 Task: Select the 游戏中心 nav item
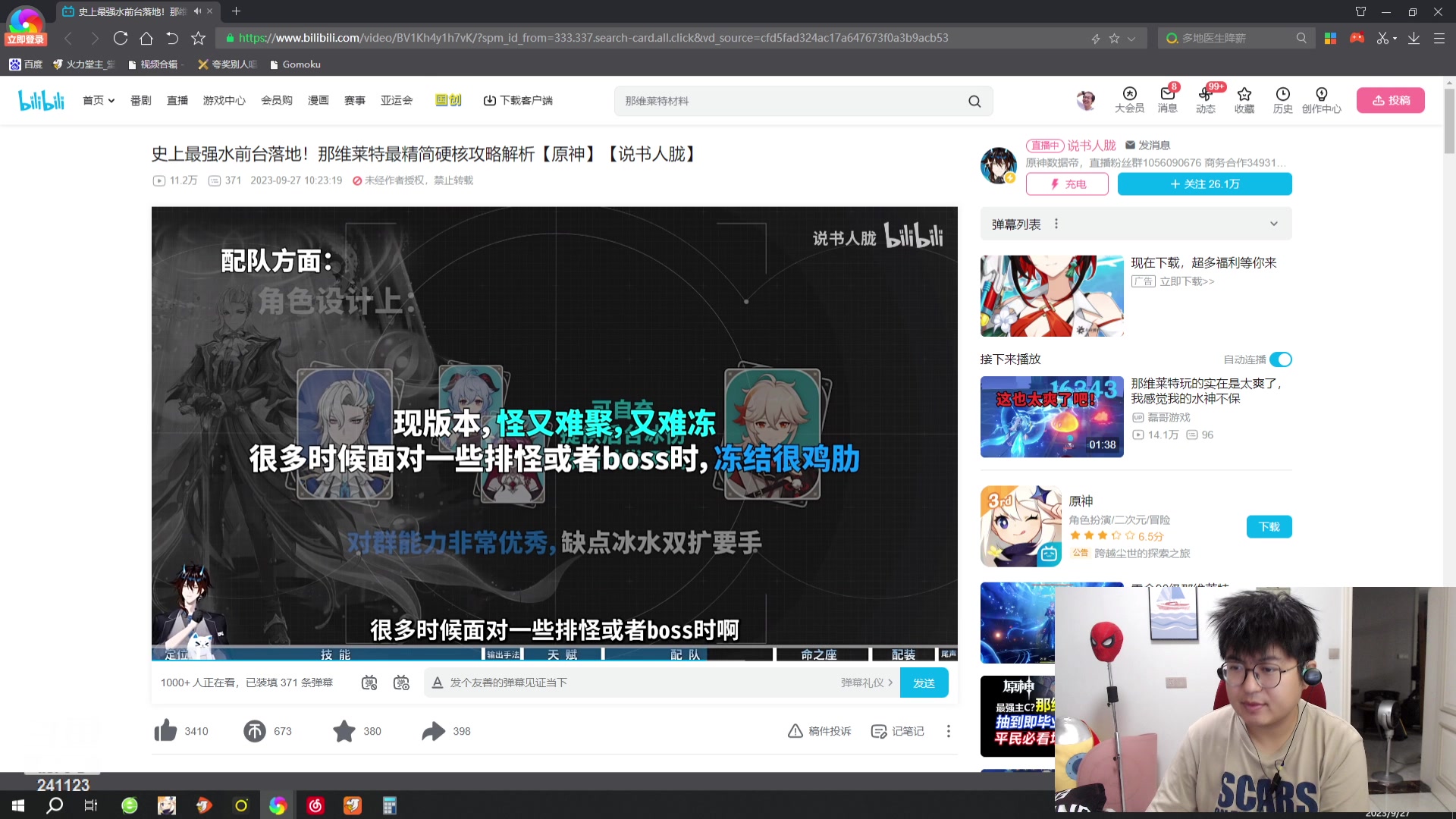(224, 101)
